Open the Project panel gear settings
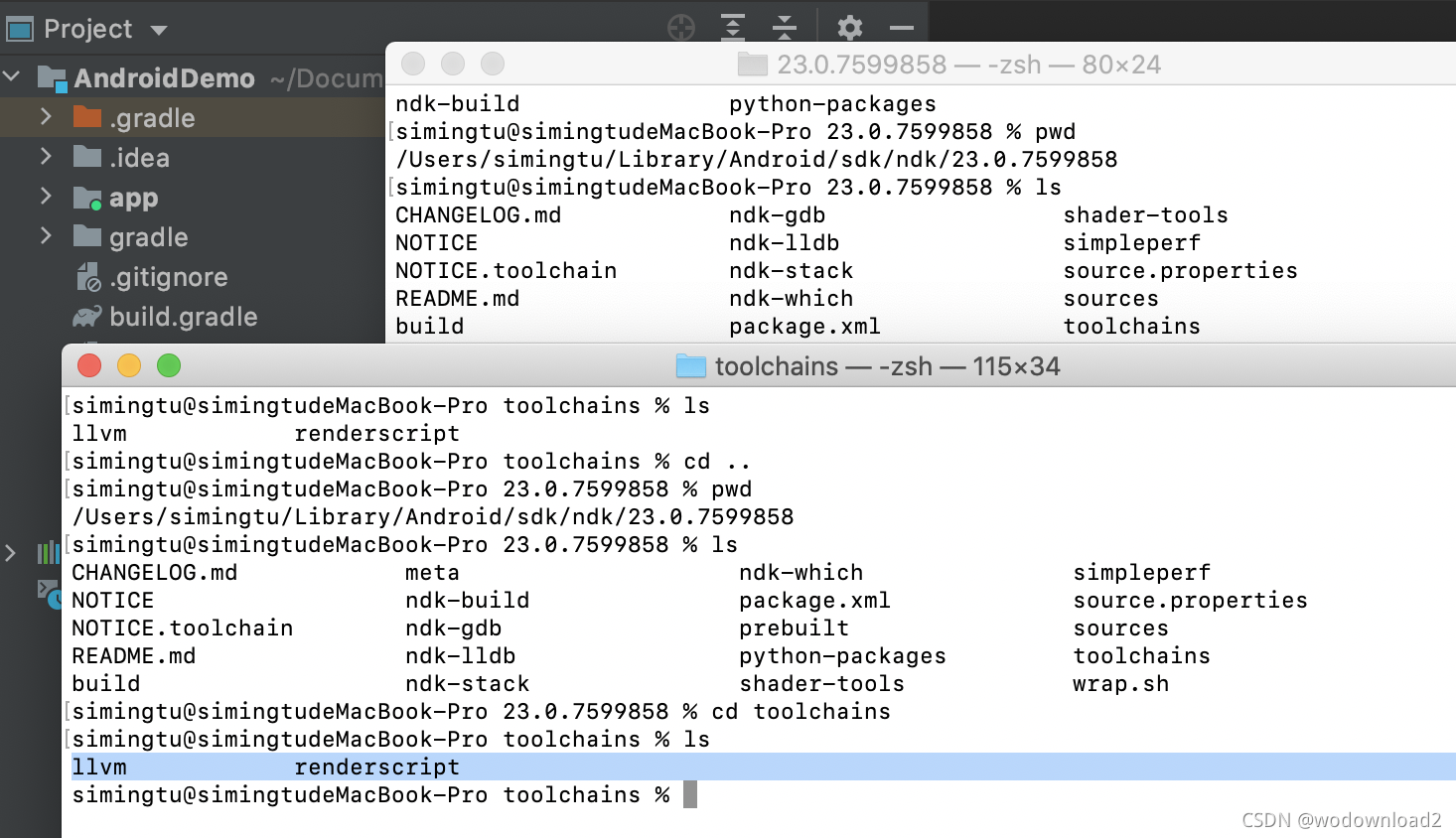This screenshot has width=1456, height=838. [850, 27]
